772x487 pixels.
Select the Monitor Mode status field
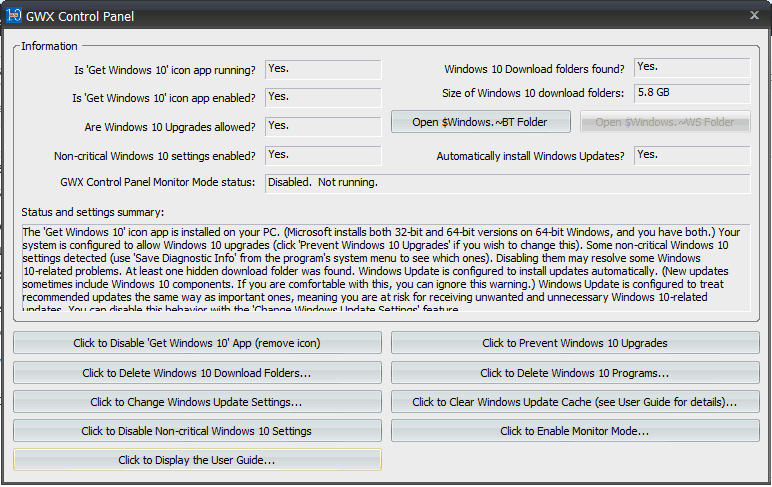point(508,183)
